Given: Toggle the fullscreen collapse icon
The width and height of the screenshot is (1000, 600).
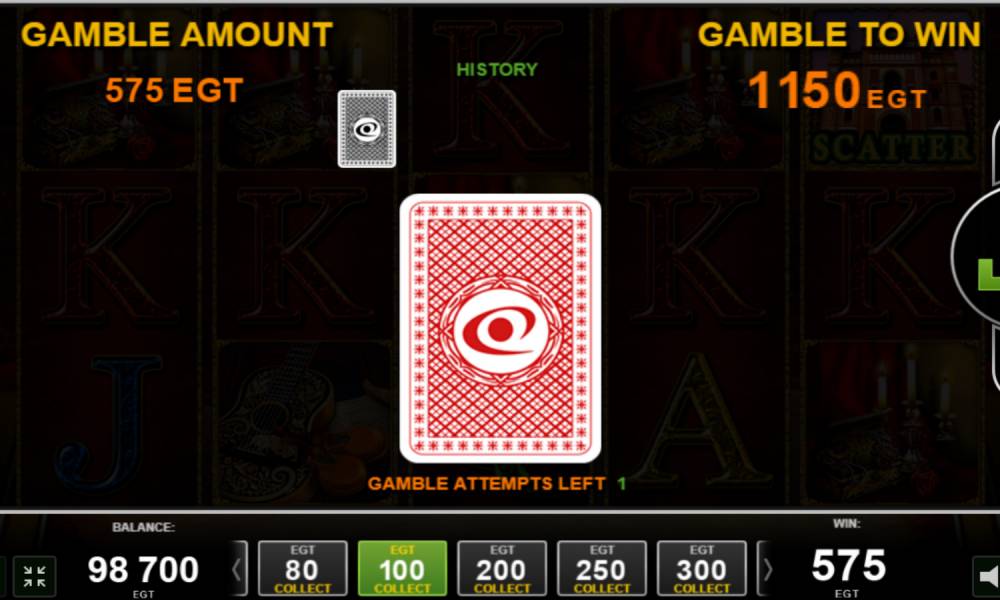Looking at the screenshot, I should click(34, 576).
